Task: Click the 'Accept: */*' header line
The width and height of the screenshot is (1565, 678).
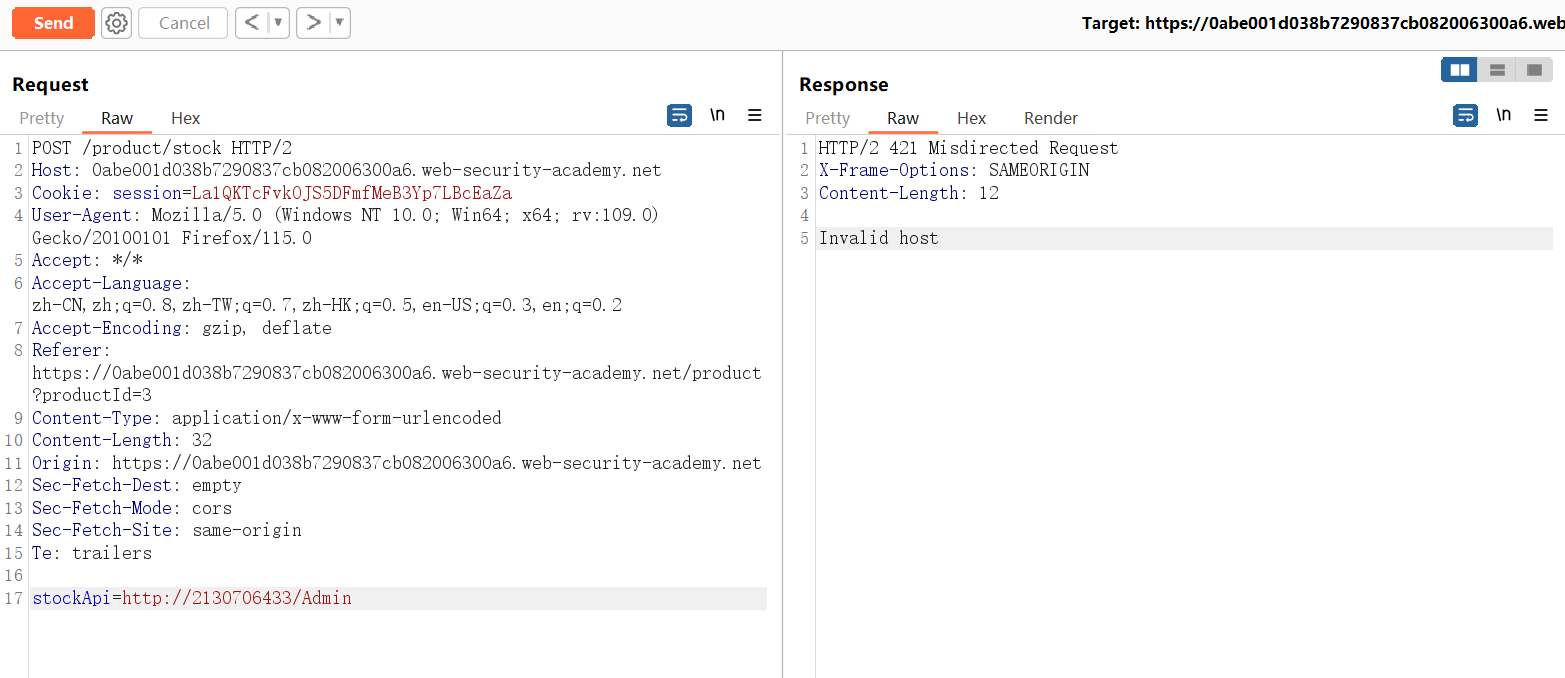Action: click(x=87, y=260)
